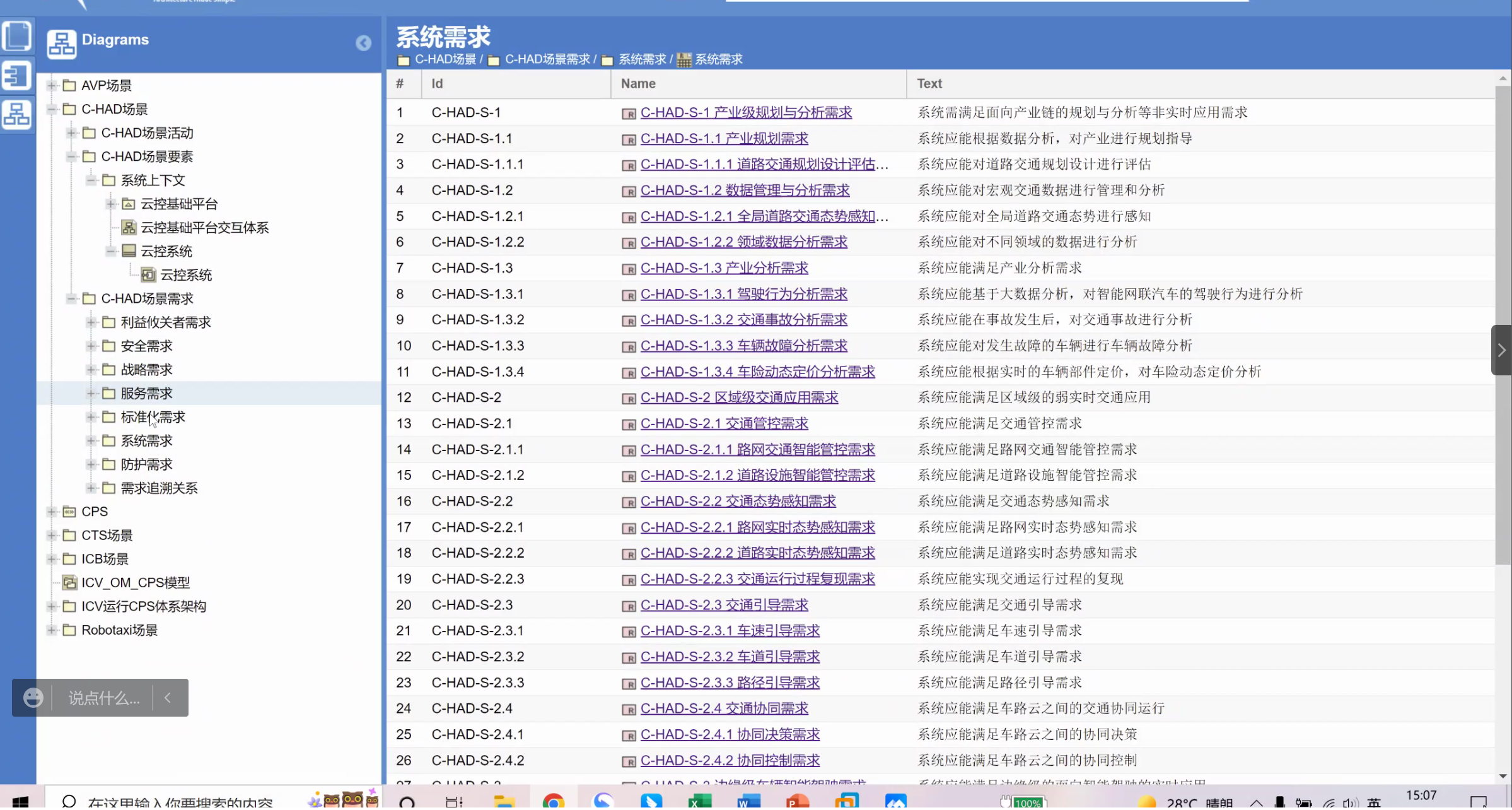Collapse the Diagrams panel with back arrow
1512x810 pixels.
coord(363,43)
